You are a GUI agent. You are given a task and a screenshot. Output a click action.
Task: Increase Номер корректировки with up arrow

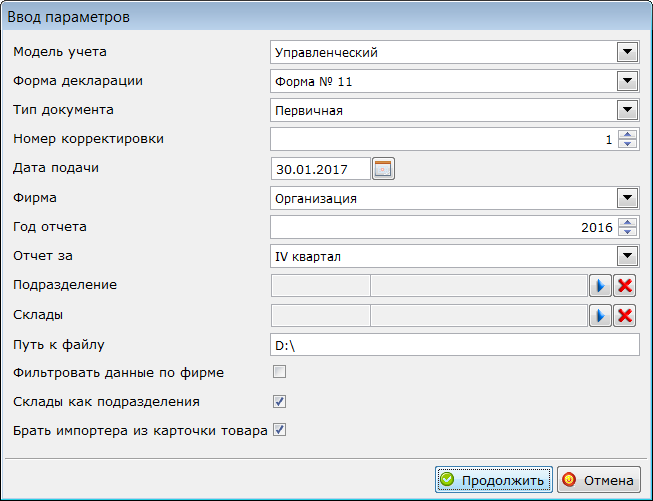point(627,135)
